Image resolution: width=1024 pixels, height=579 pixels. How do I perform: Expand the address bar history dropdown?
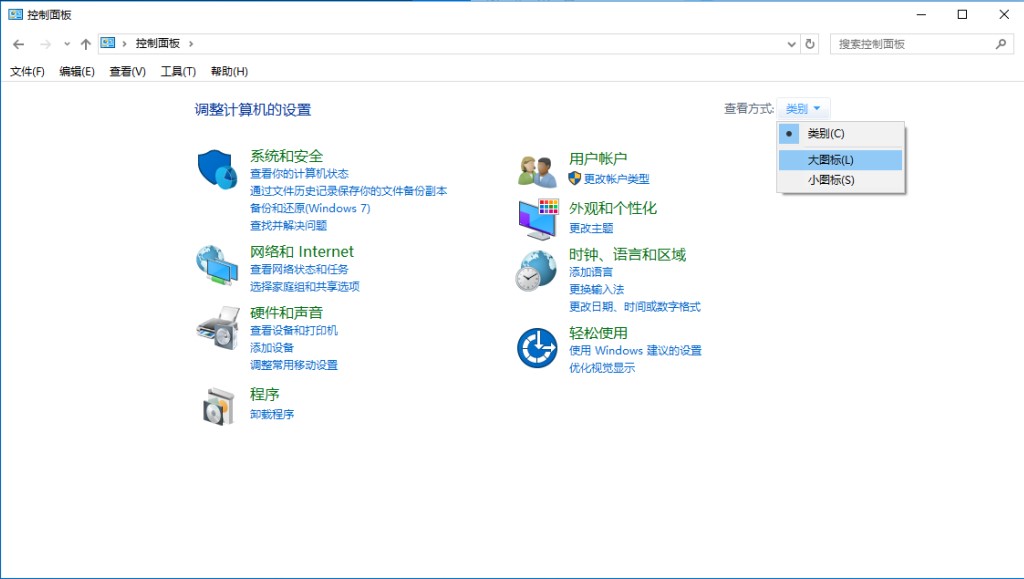pos(792,44)
